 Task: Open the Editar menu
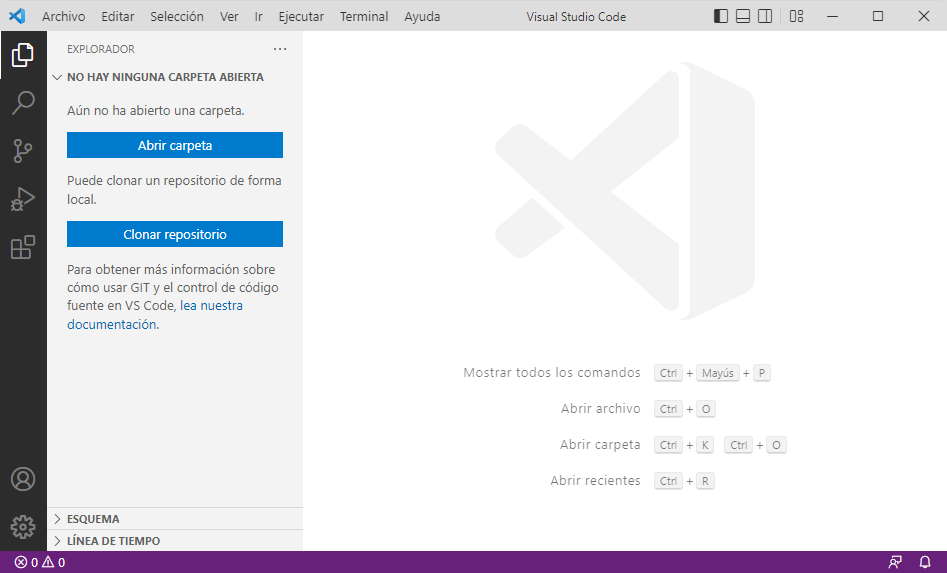pyautogui.click(x=117, y=16)
